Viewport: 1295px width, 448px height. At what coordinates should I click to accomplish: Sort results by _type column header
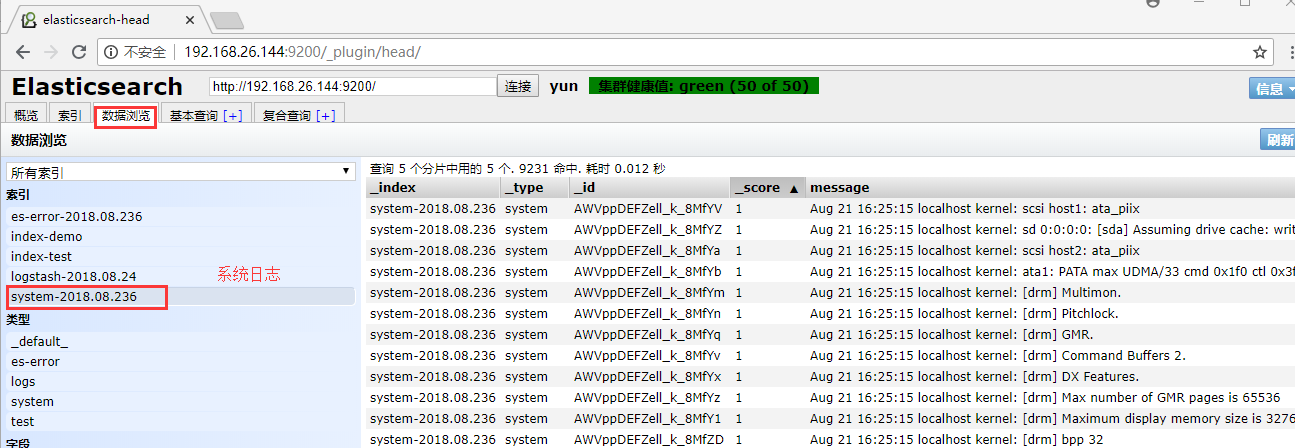pos(535,187)
